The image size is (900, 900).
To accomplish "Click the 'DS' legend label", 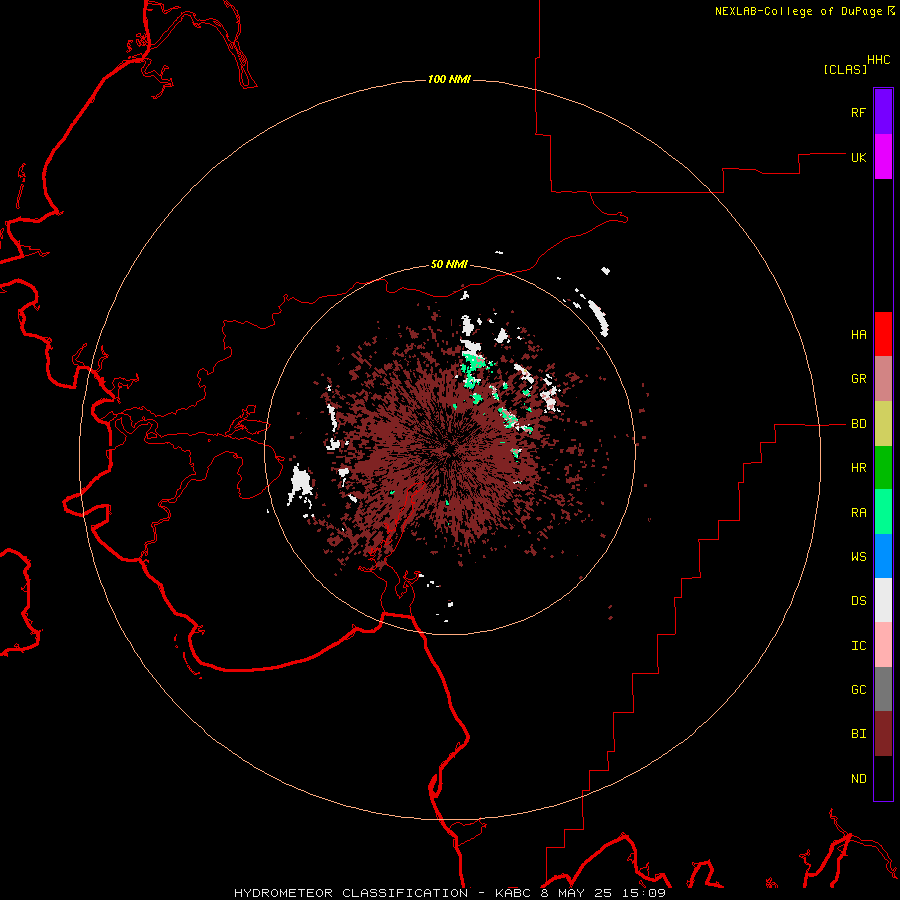I will pyautogui.click(x=859, y=600).
